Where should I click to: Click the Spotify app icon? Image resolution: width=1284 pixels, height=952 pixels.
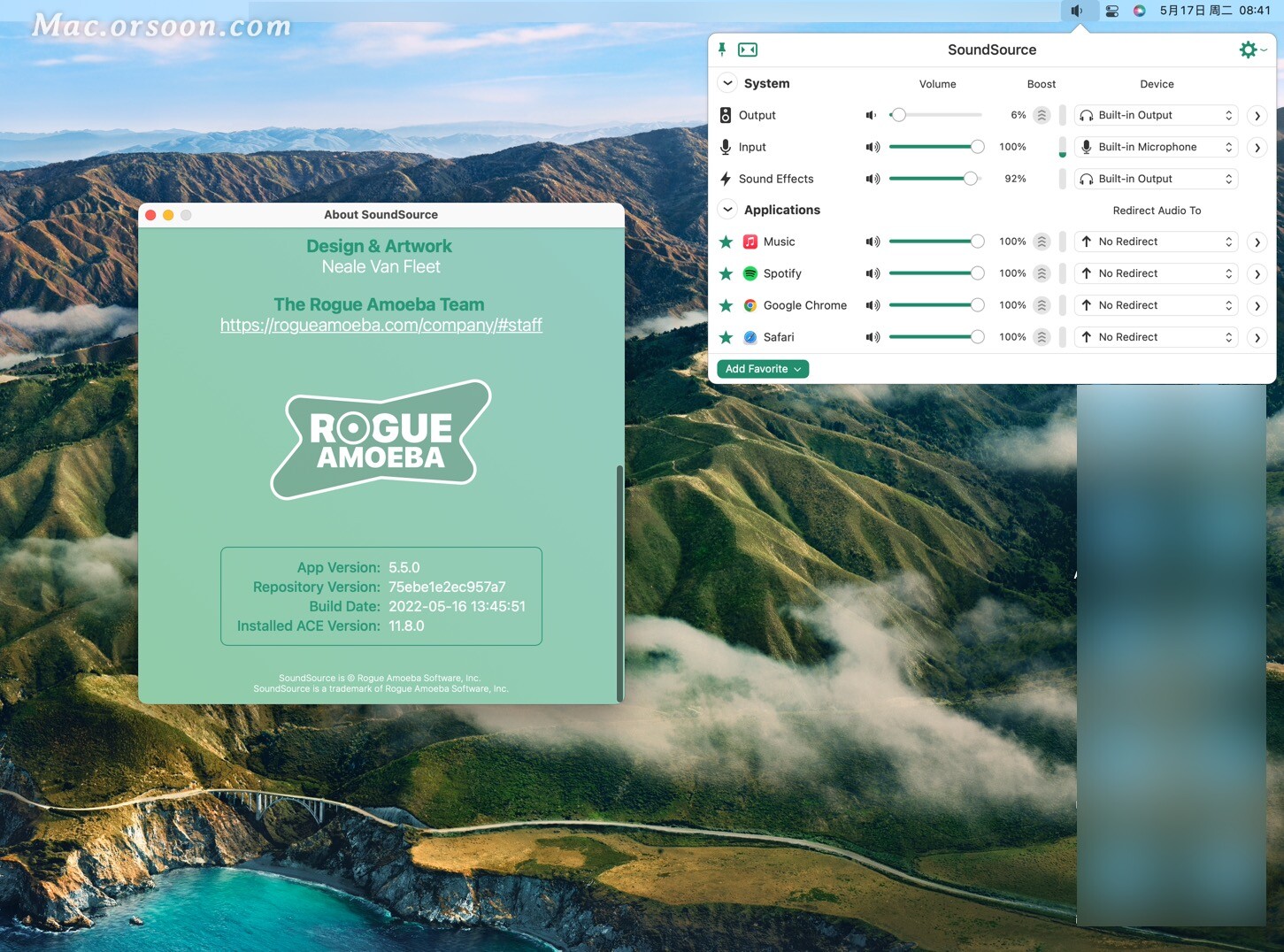click(x=750, y=273)
